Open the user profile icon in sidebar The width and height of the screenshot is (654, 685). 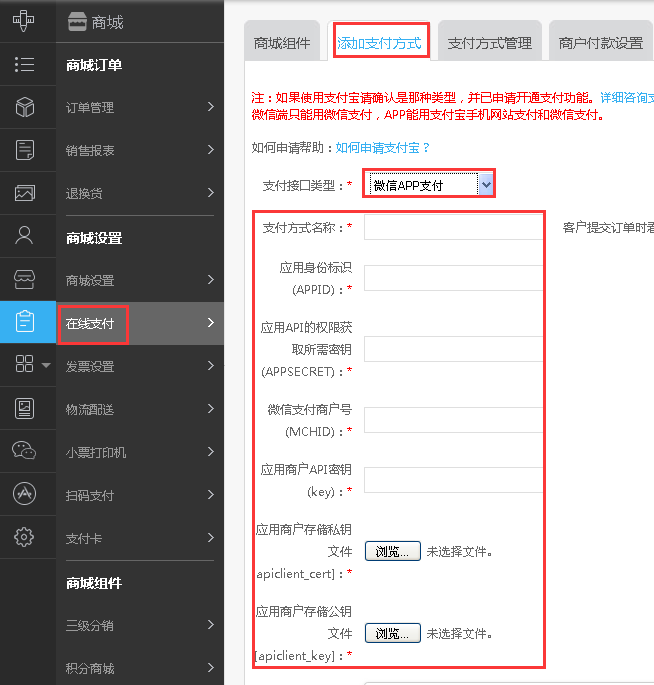(x=24, y=235)
